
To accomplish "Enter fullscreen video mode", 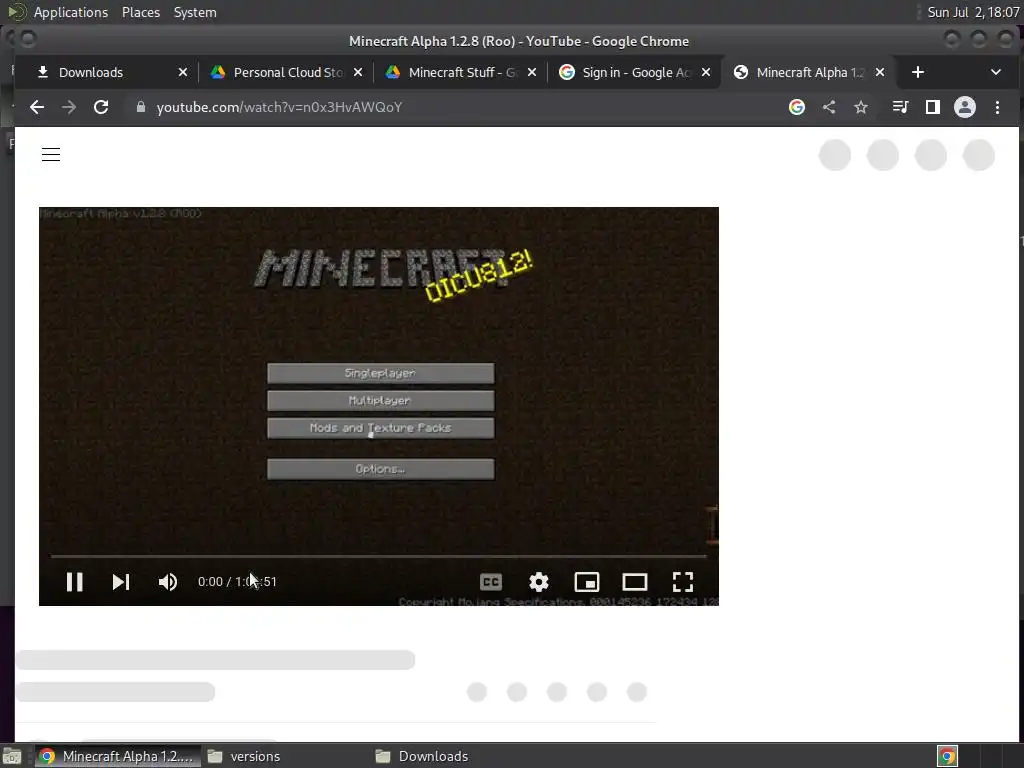I will 683,582.
